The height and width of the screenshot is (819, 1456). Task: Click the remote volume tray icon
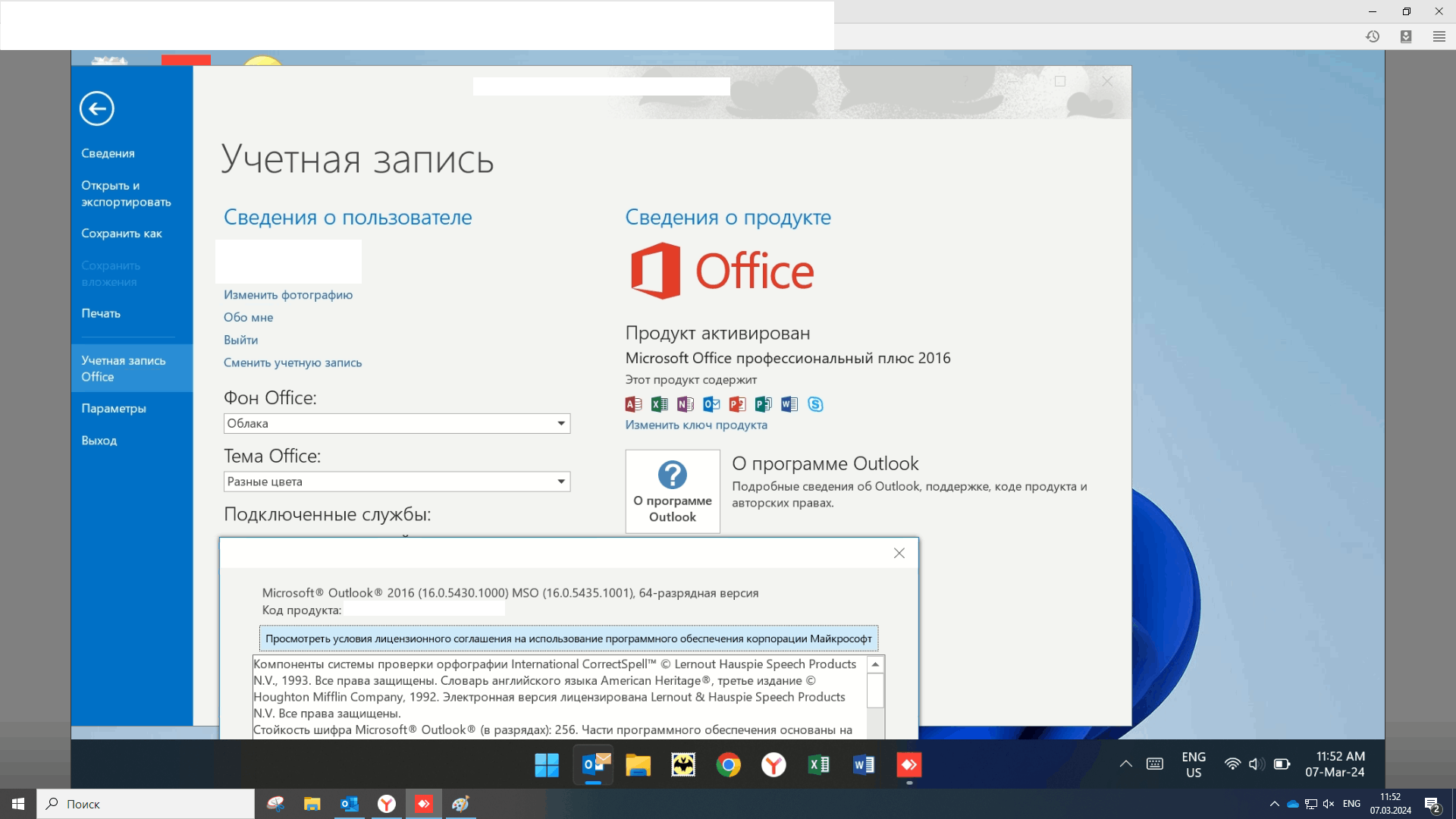[1257, 764]
